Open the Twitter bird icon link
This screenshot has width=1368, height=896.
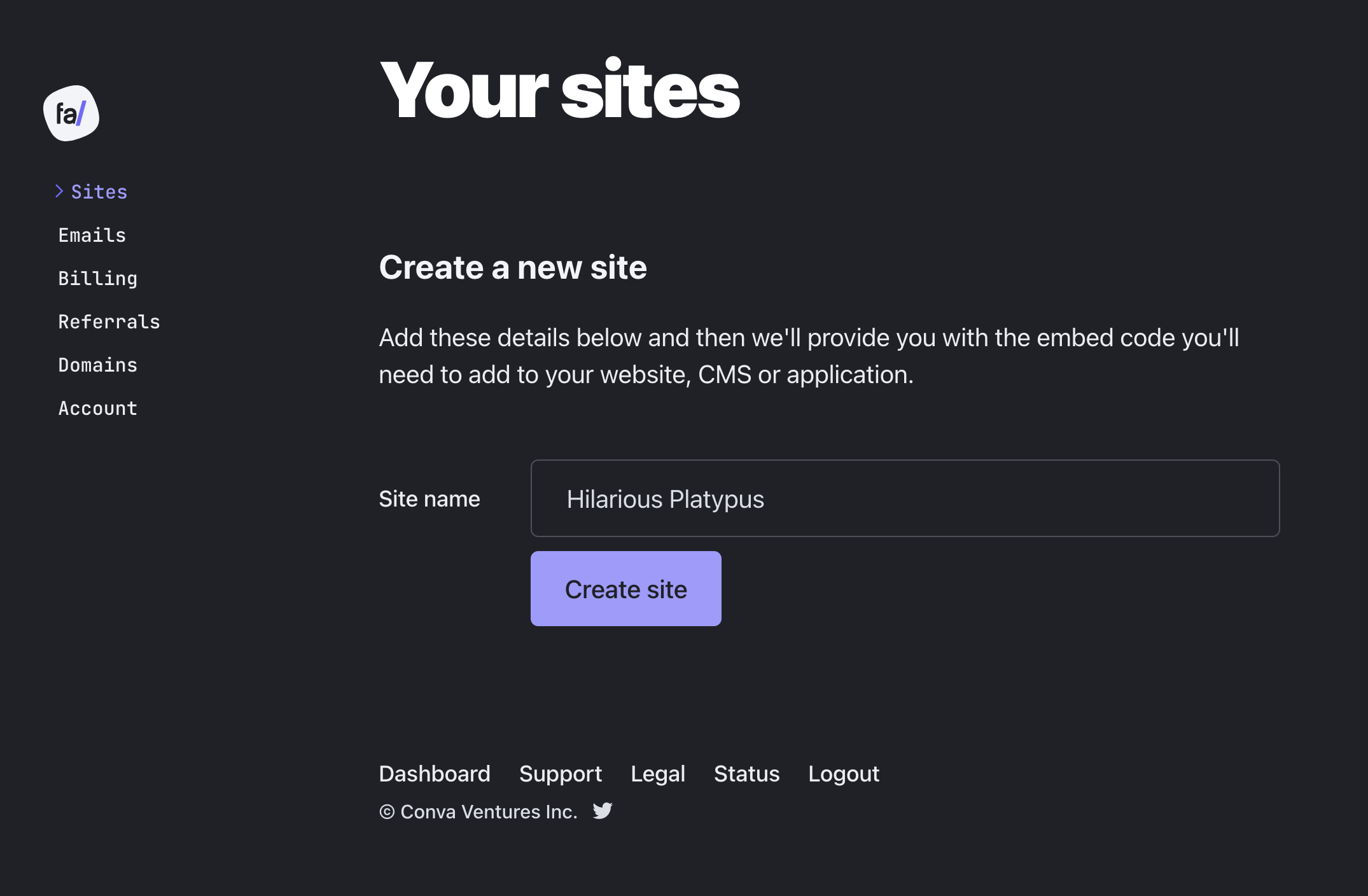602,811
